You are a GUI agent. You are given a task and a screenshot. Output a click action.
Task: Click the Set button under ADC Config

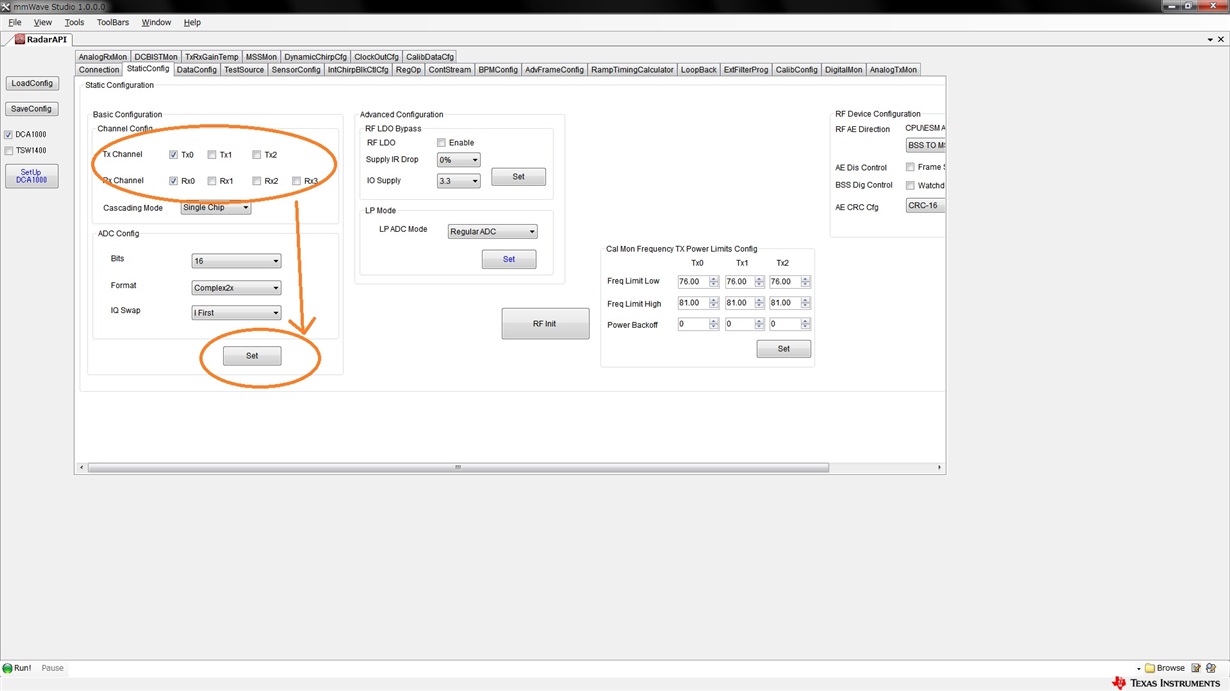tap(252, 356)
